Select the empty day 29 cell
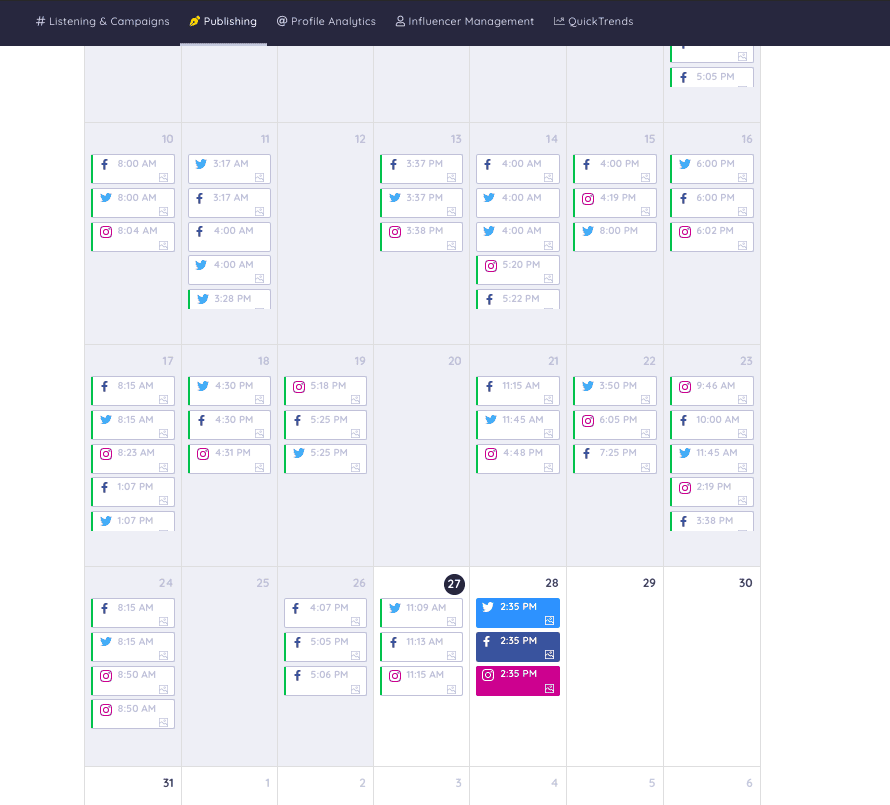The image size is (890, 805). point(615,667)
